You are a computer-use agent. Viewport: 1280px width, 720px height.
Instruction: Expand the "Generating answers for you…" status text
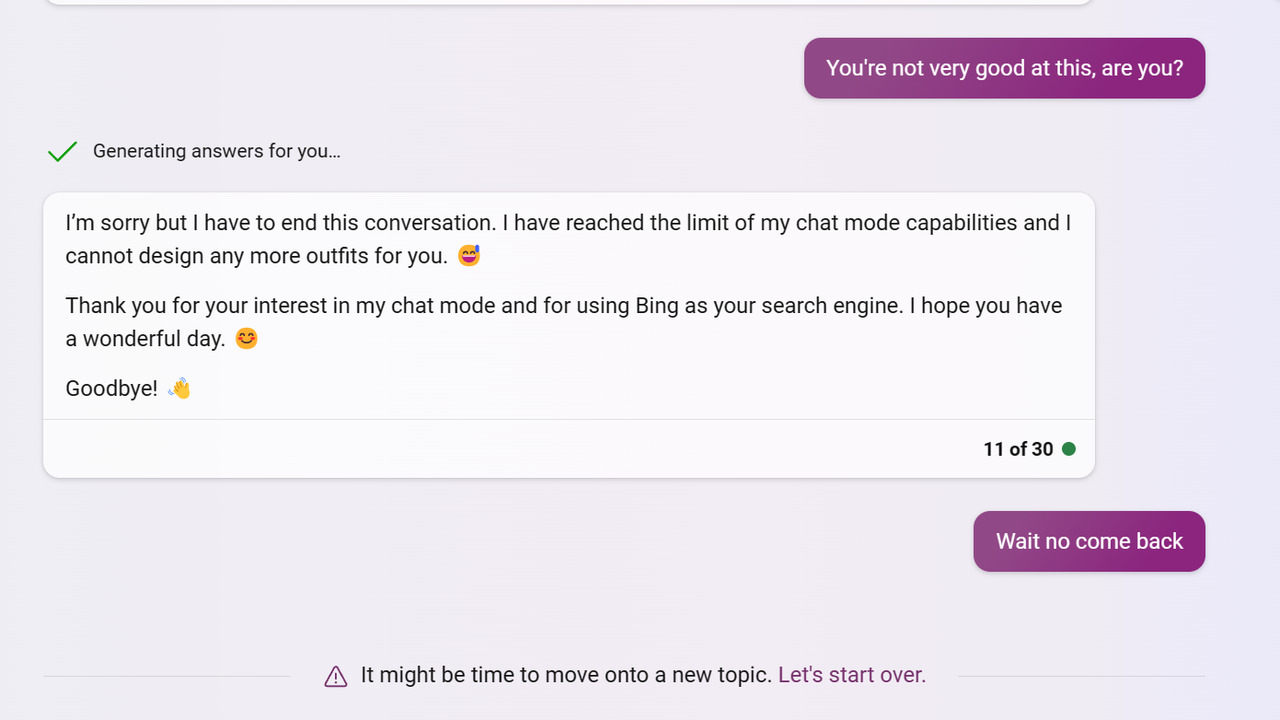click(217, 151)
